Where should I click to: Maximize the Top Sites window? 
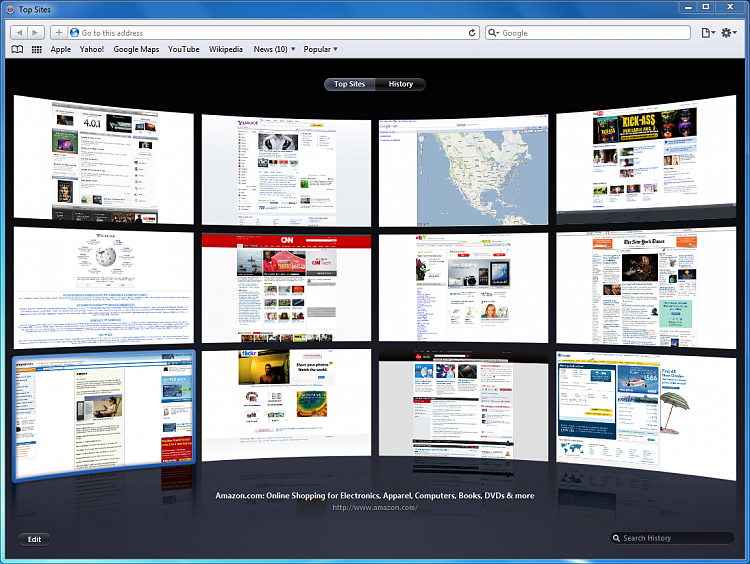(706, 7)
